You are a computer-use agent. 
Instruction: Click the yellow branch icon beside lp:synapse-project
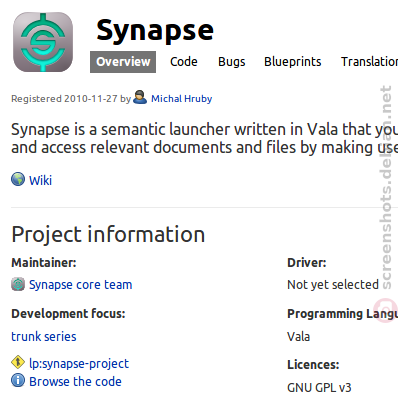click(x=18, y=363)
